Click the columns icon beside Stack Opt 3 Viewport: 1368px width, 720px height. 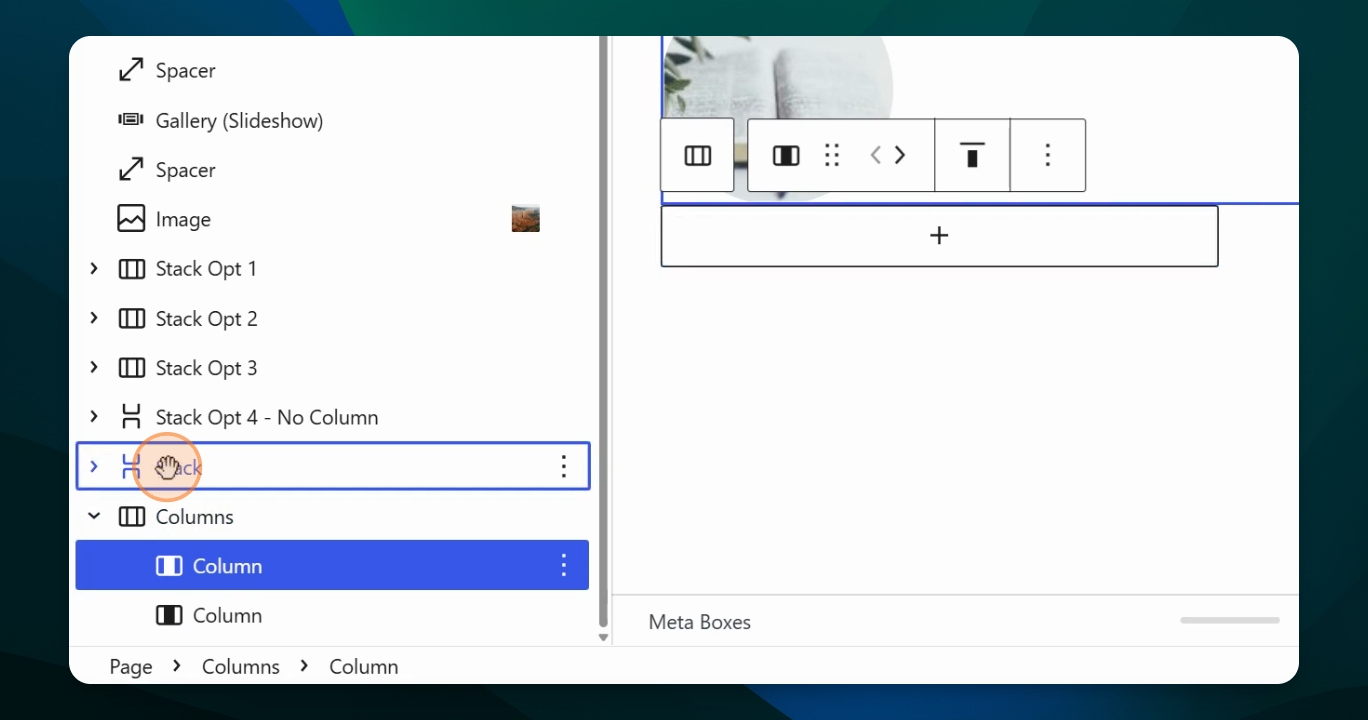(131, 368)
